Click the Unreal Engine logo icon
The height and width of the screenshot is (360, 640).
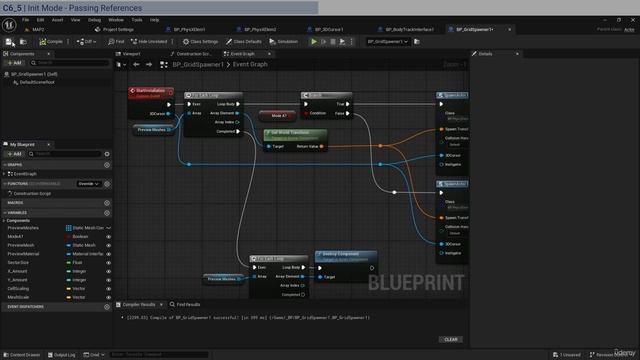(x=9, y=25)
